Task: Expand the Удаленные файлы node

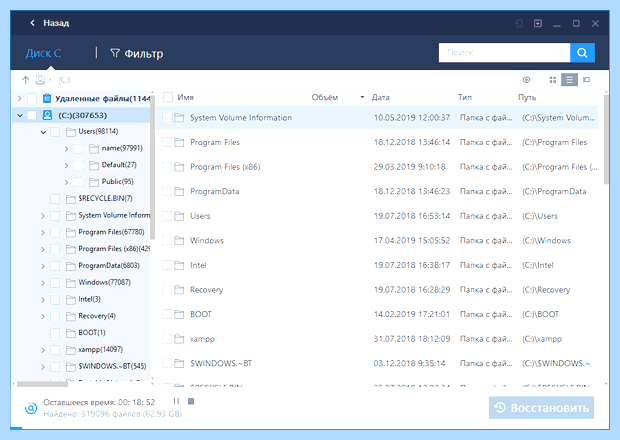Action: pos(19,98)
